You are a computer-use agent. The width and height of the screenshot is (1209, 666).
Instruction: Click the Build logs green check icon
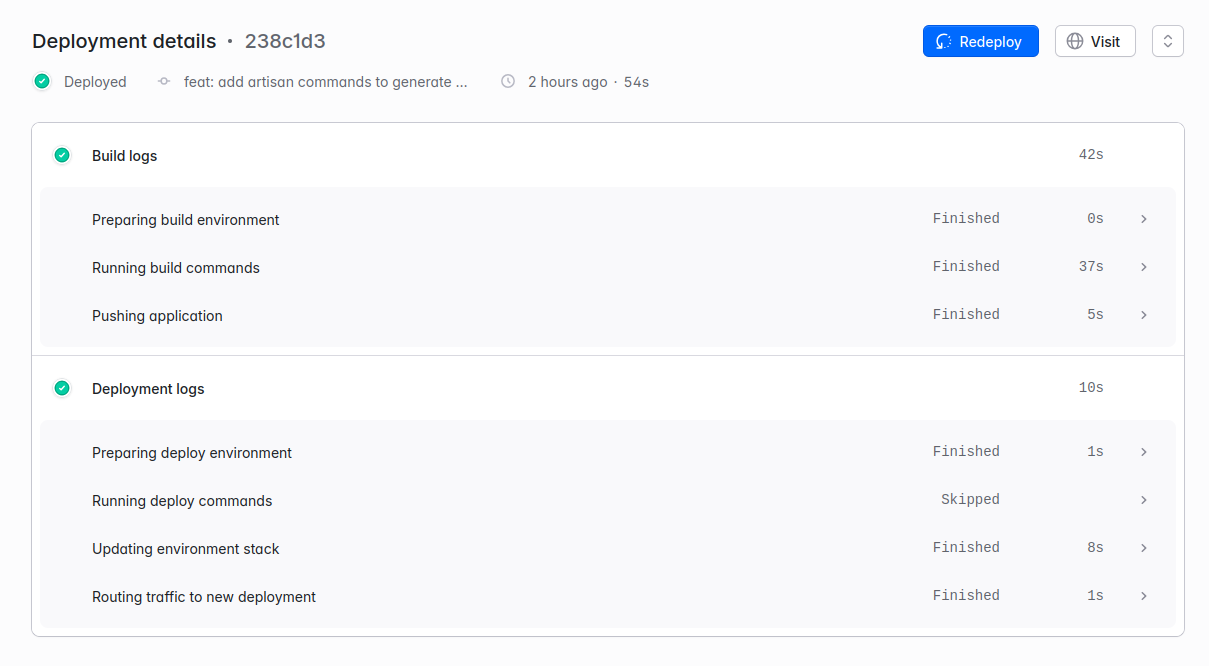62,155
